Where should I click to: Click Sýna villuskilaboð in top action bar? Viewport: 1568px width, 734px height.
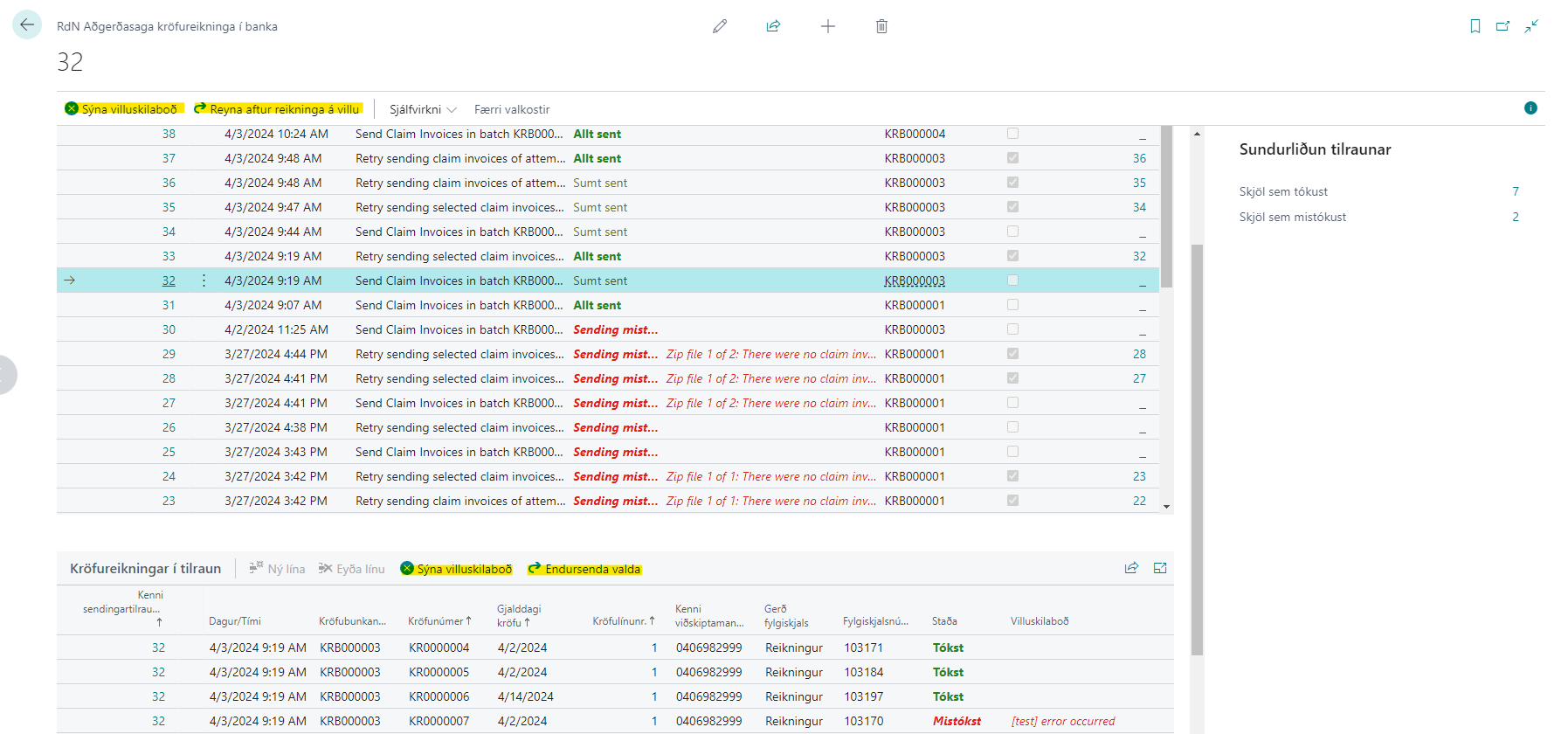pos(122,109)
